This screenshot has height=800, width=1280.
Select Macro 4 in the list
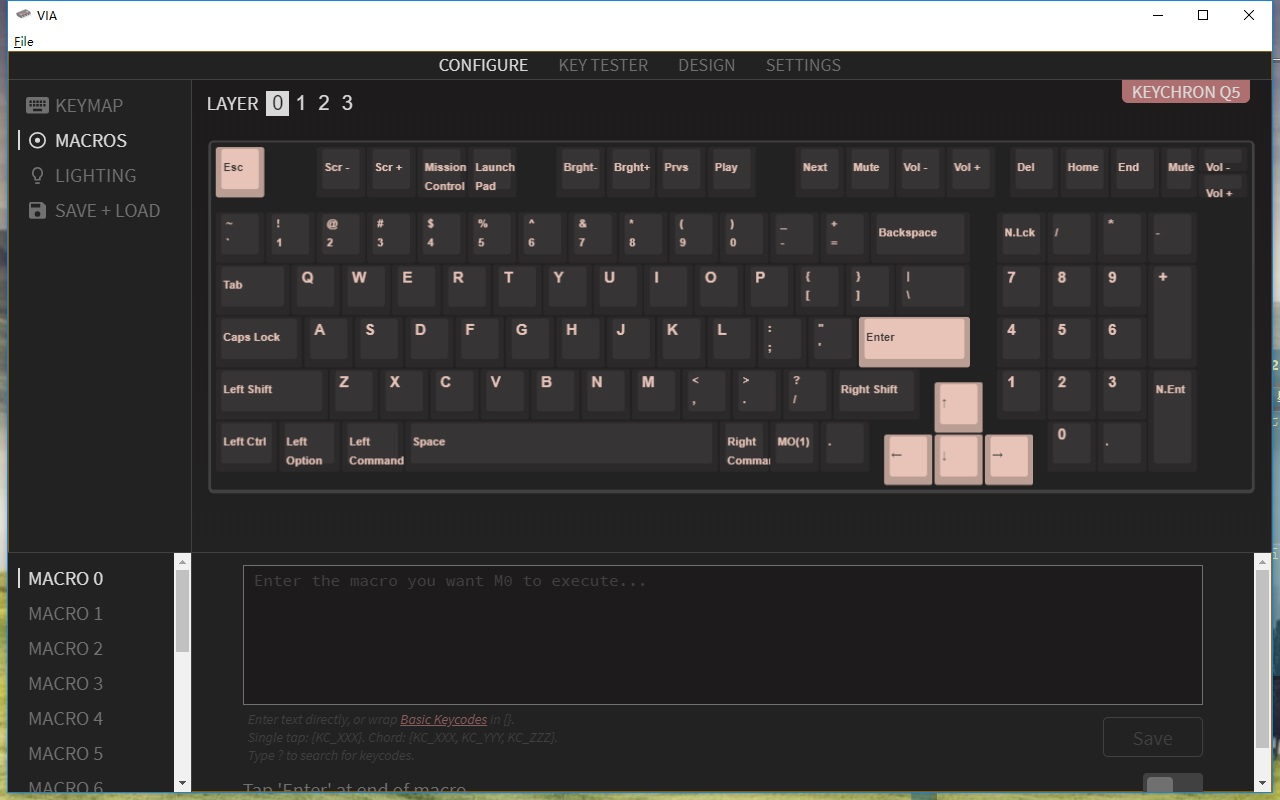pos(66,718)
